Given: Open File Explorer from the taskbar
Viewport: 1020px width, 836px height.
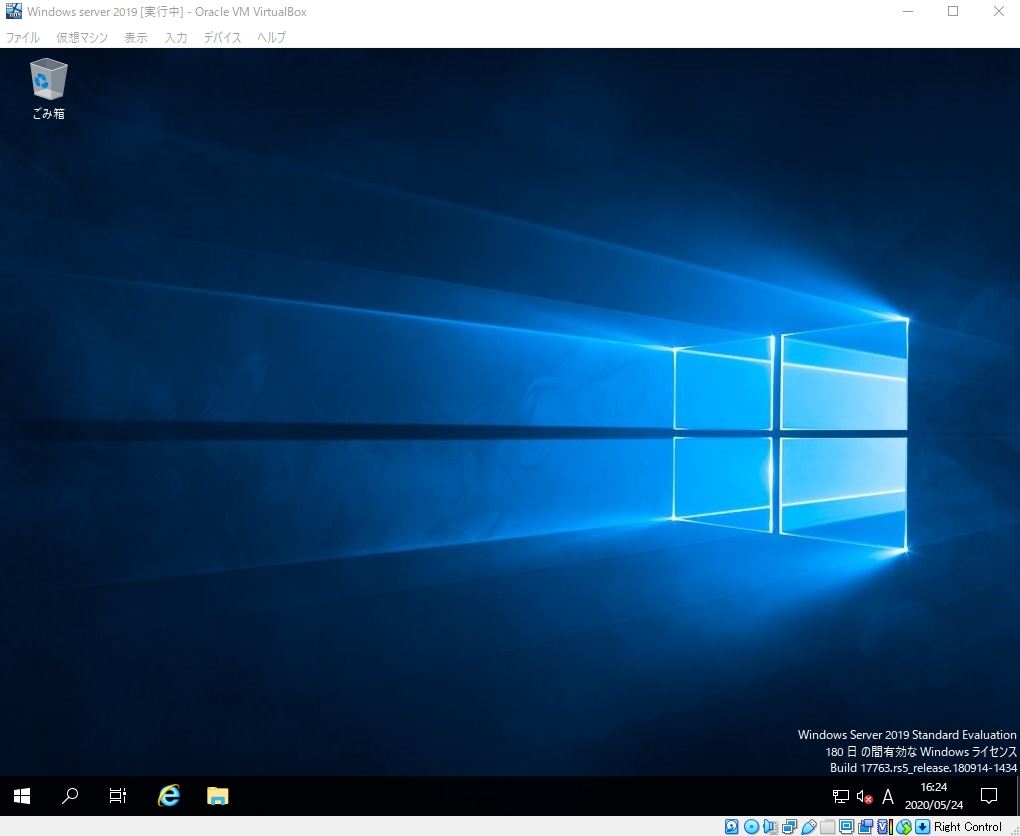Looking at the screenshot, I should click(217, 796).
